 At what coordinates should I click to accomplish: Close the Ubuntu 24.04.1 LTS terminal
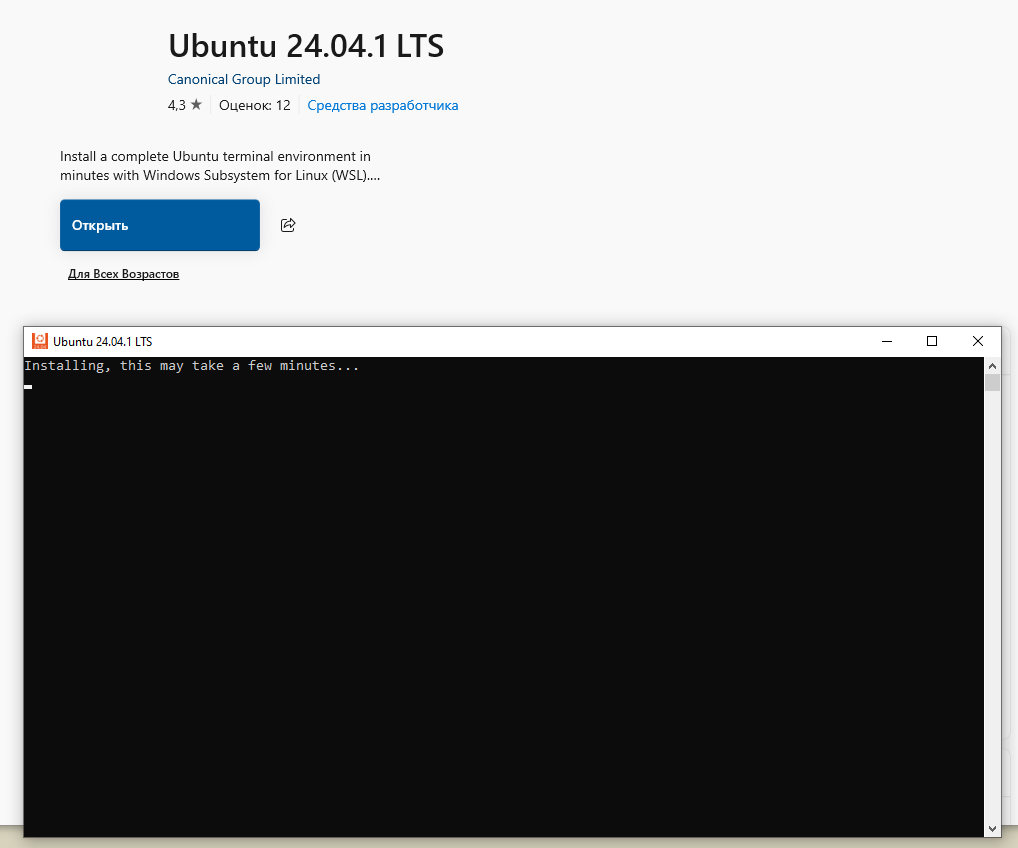(x=978, y=341)
